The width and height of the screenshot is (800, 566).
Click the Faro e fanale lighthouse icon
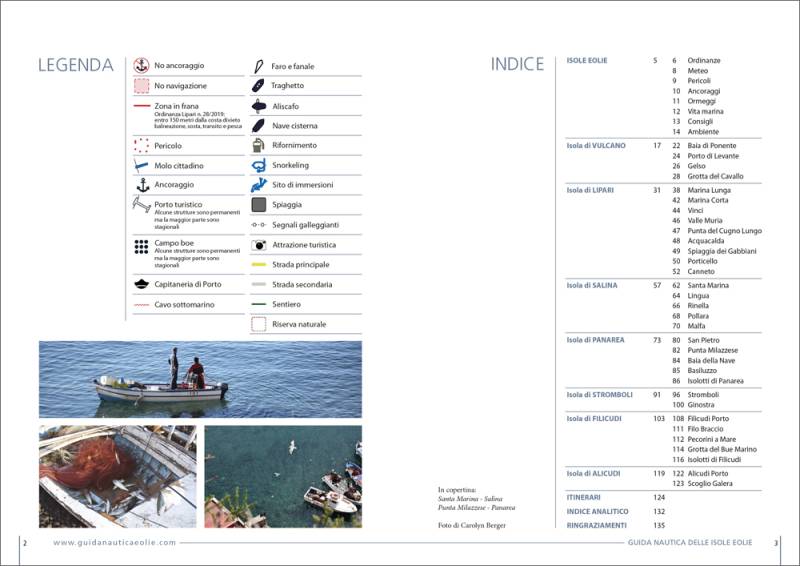coord(258,66)
